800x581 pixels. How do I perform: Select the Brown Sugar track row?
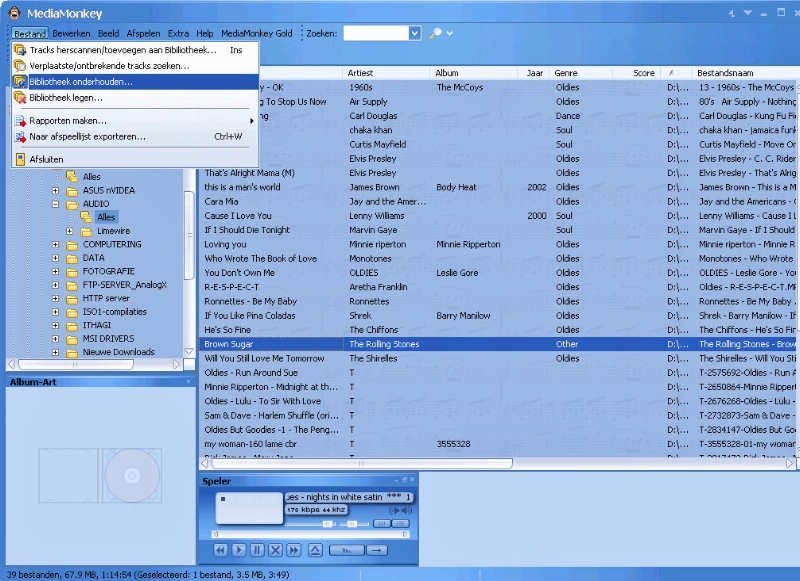pos(497,344)
